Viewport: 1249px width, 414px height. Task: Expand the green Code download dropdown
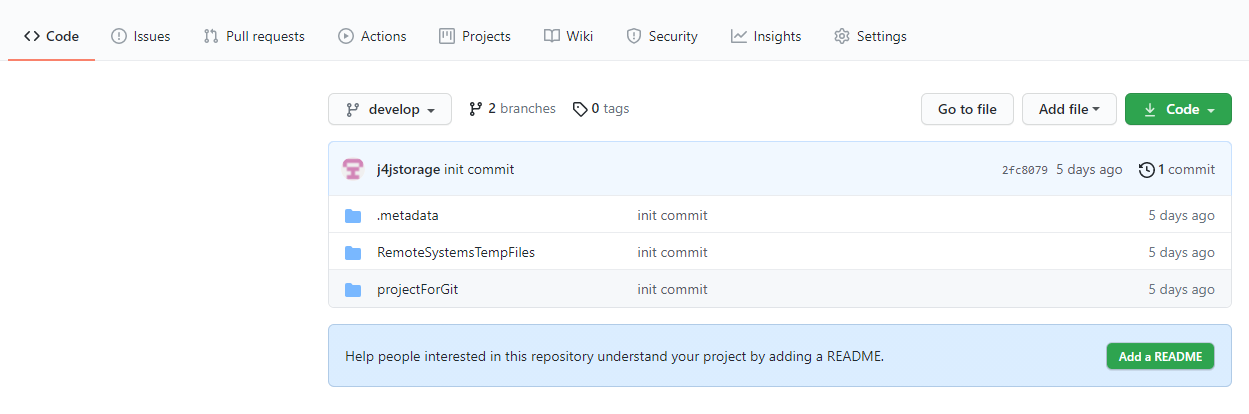click(1178, 110)
